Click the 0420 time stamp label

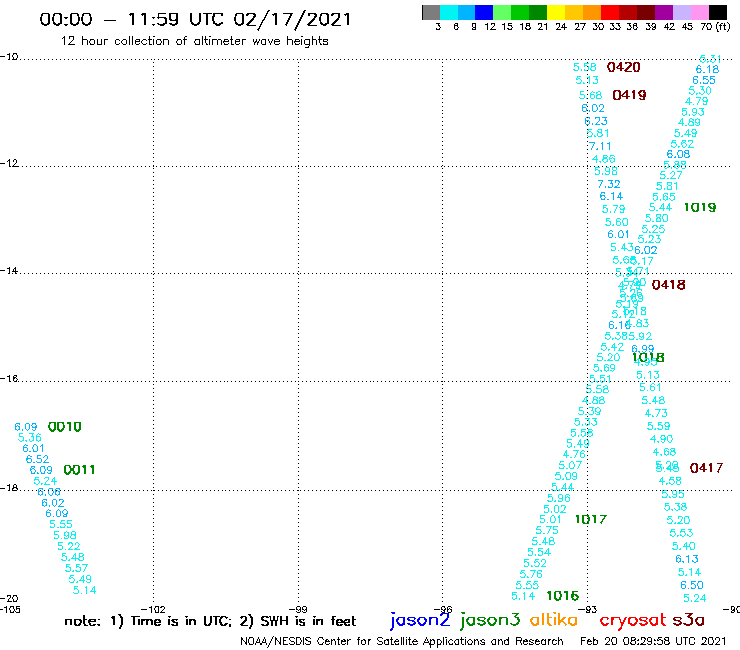click(623, 67)
